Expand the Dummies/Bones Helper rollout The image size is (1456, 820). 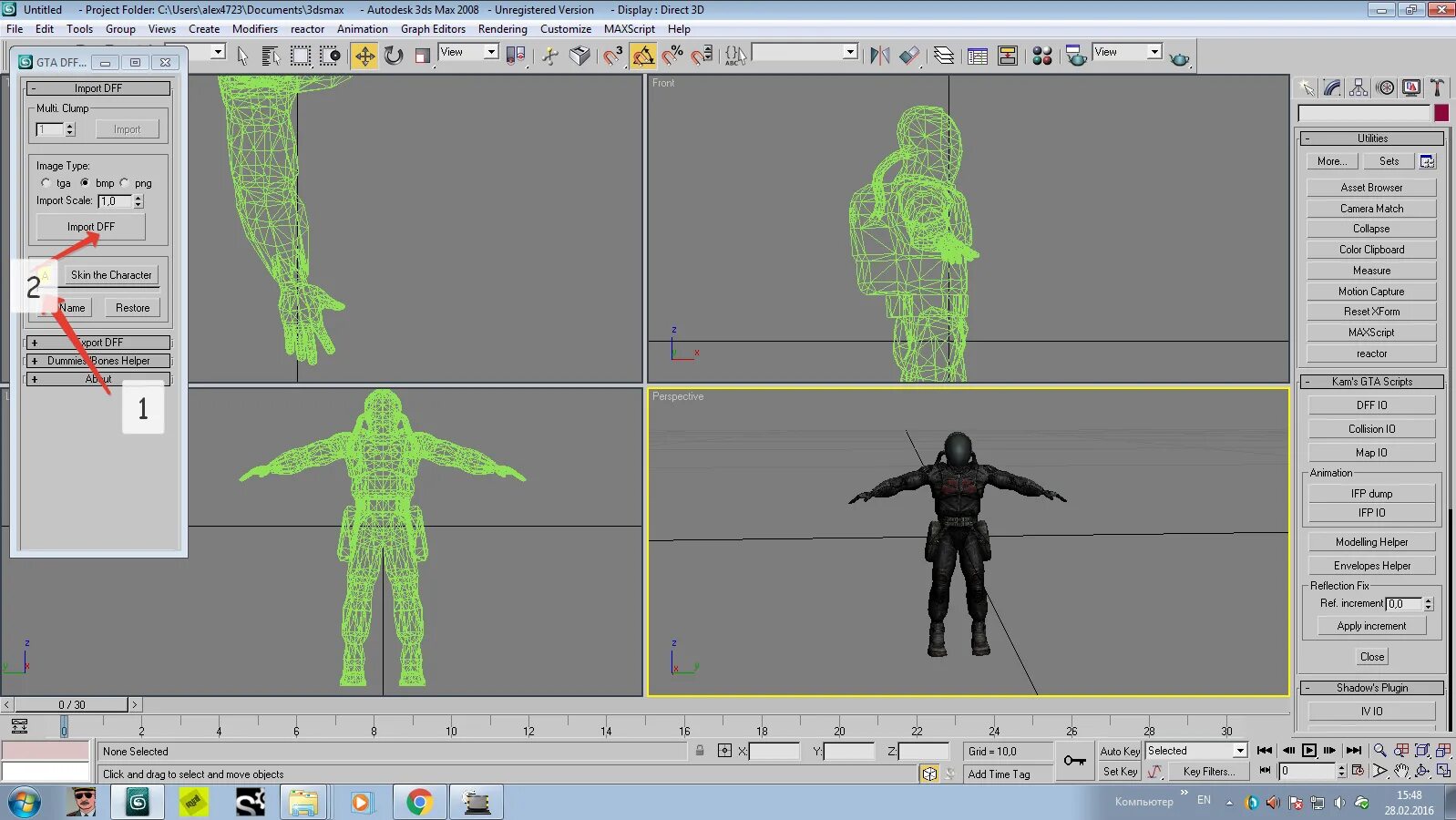[98, 361]
